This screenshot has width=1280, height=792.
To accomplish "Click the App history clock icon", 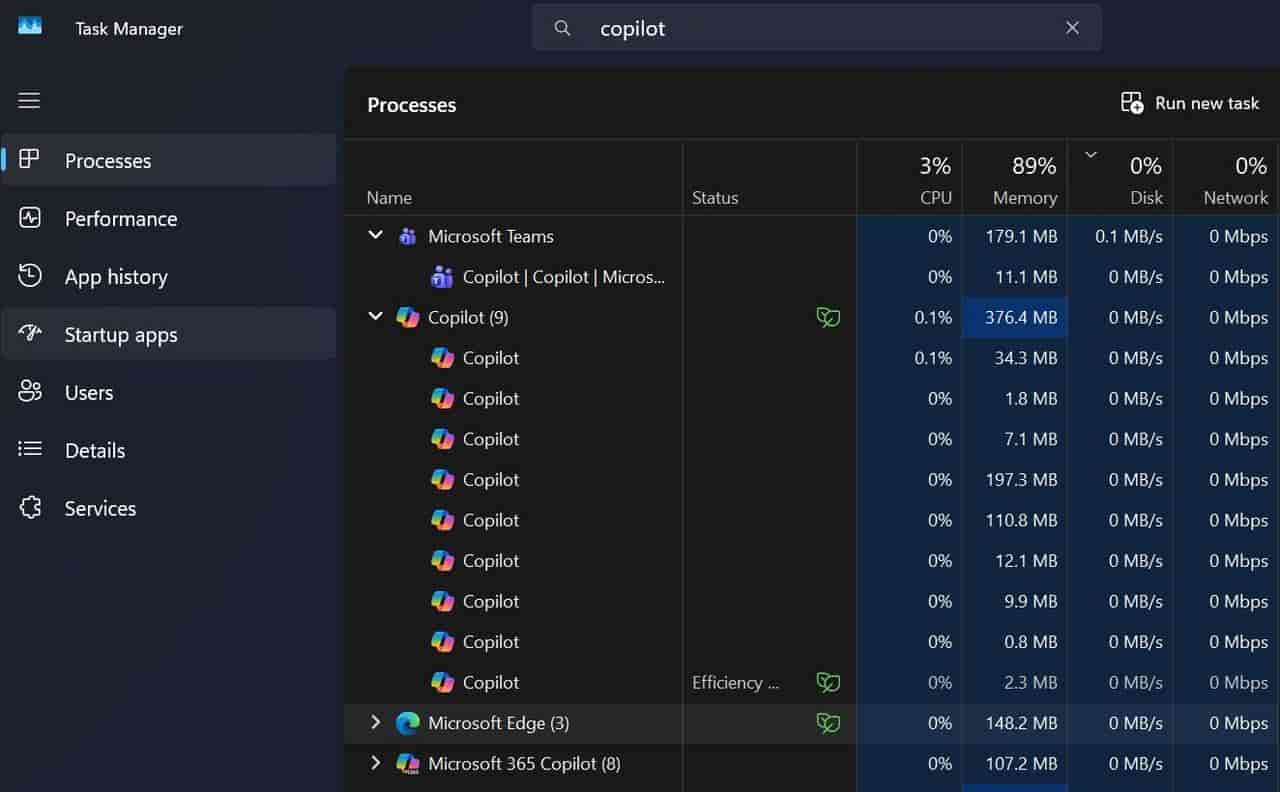I will click(x=30, y=275).
